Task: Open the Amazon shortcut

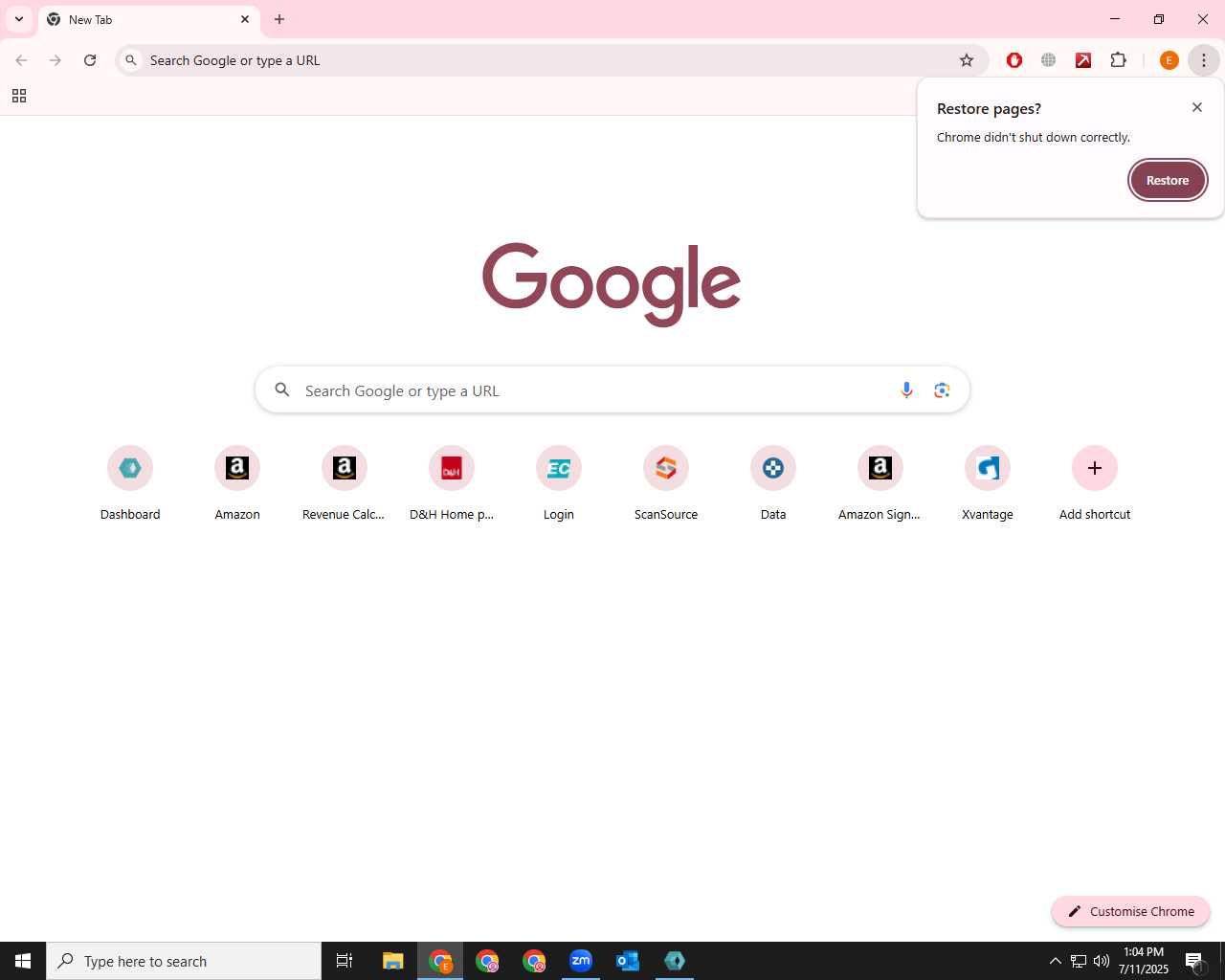Action: 237,484
